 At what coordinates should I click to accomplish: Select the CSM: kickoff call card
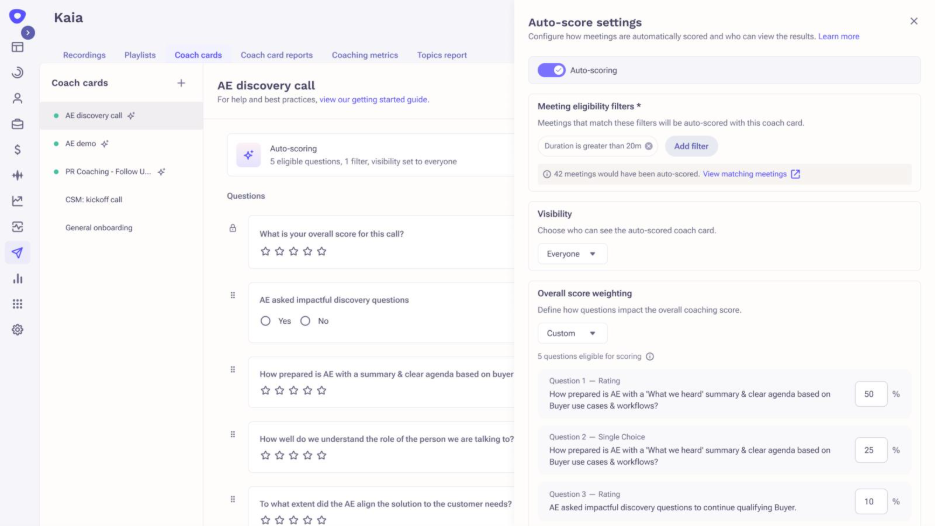121,199
